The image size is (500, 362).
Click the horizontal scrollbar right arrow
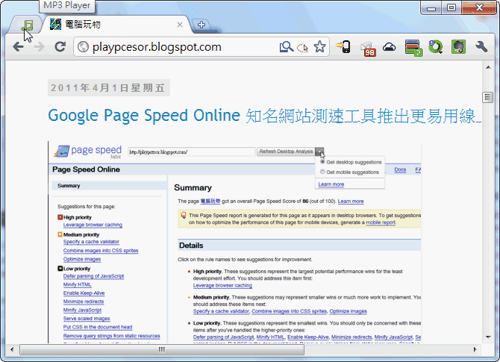tap(475, 350)
